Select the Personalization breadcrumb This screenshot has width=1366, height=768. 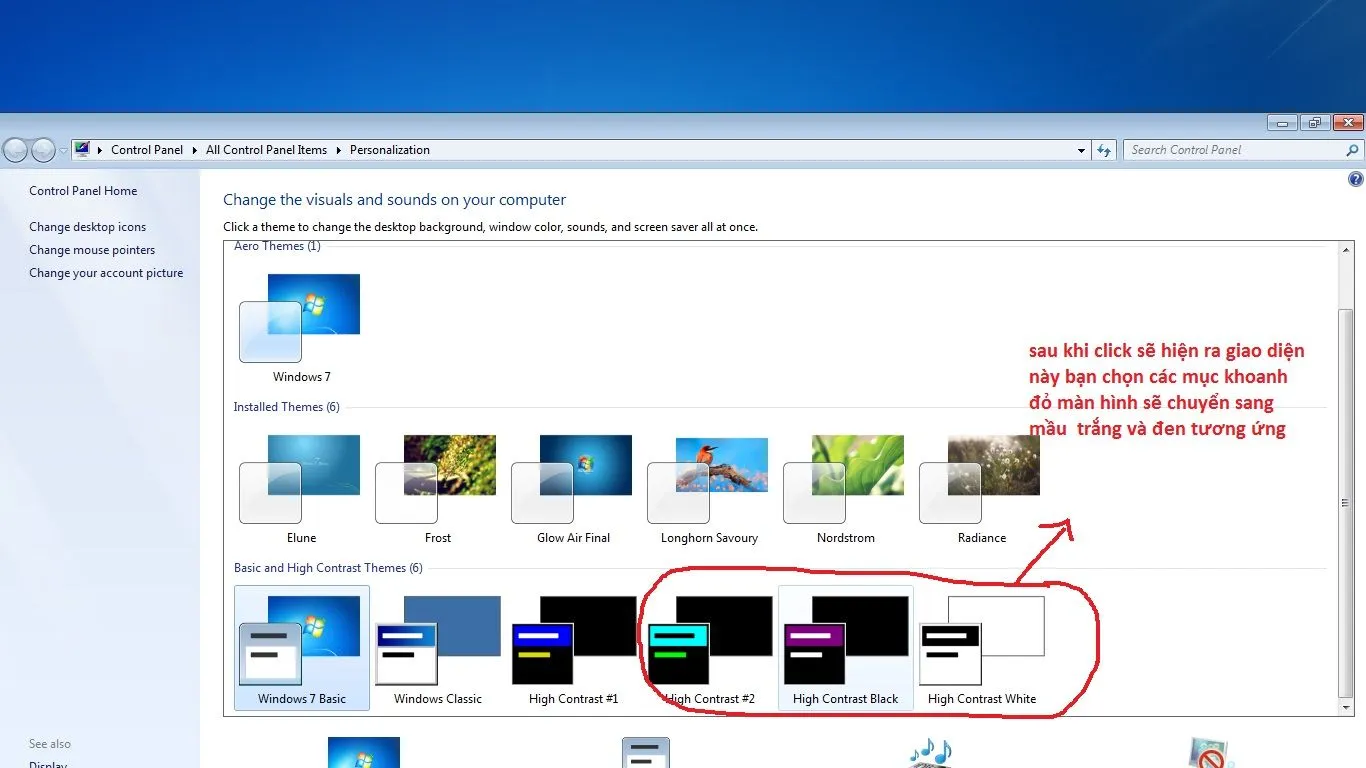(x=390, y=150)
